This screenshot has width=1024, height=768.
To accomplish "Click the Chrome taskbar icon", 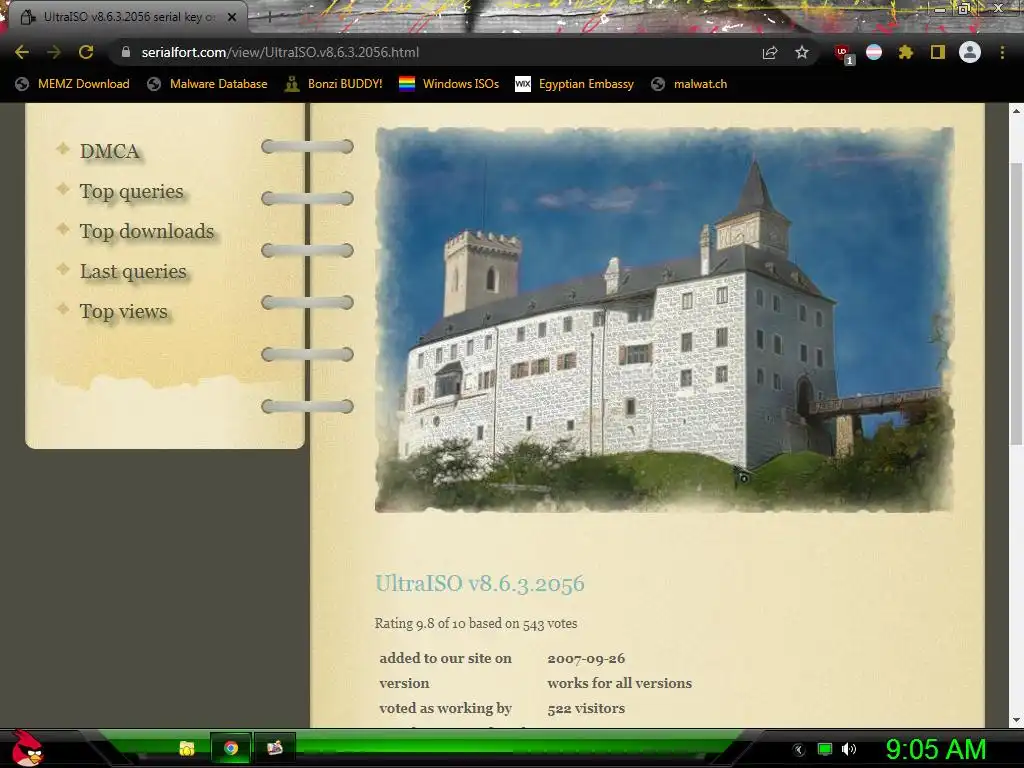I will click(x=231, y=748).
